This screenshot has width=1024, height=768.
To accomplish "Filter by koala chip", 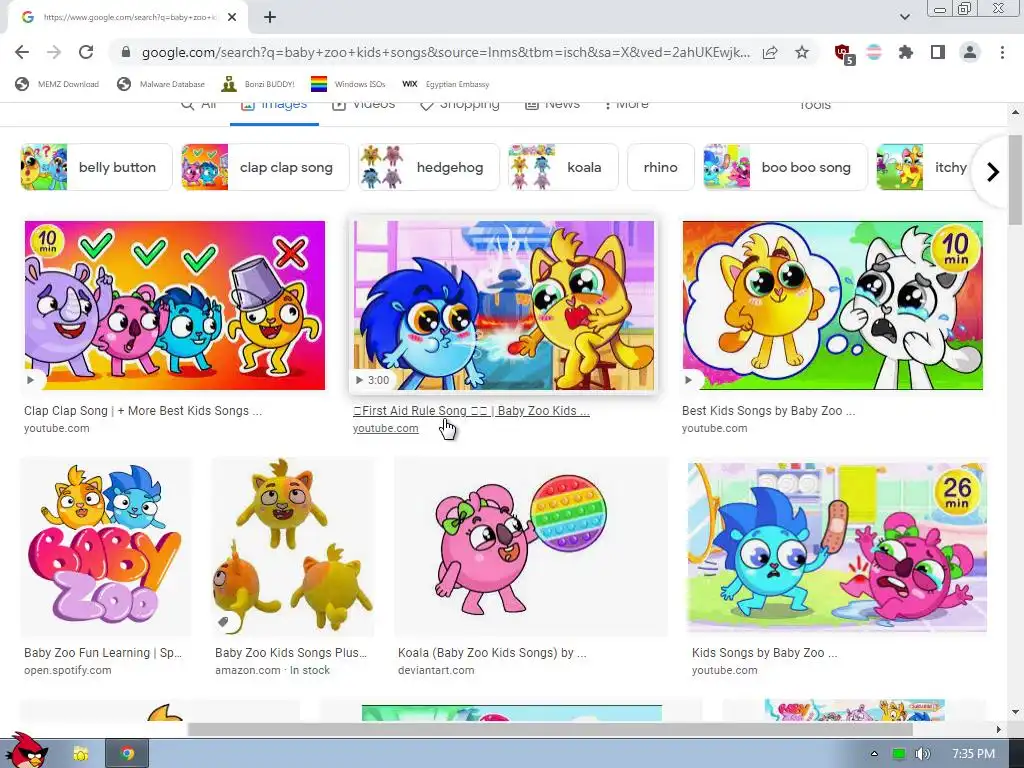I will 563,167.
